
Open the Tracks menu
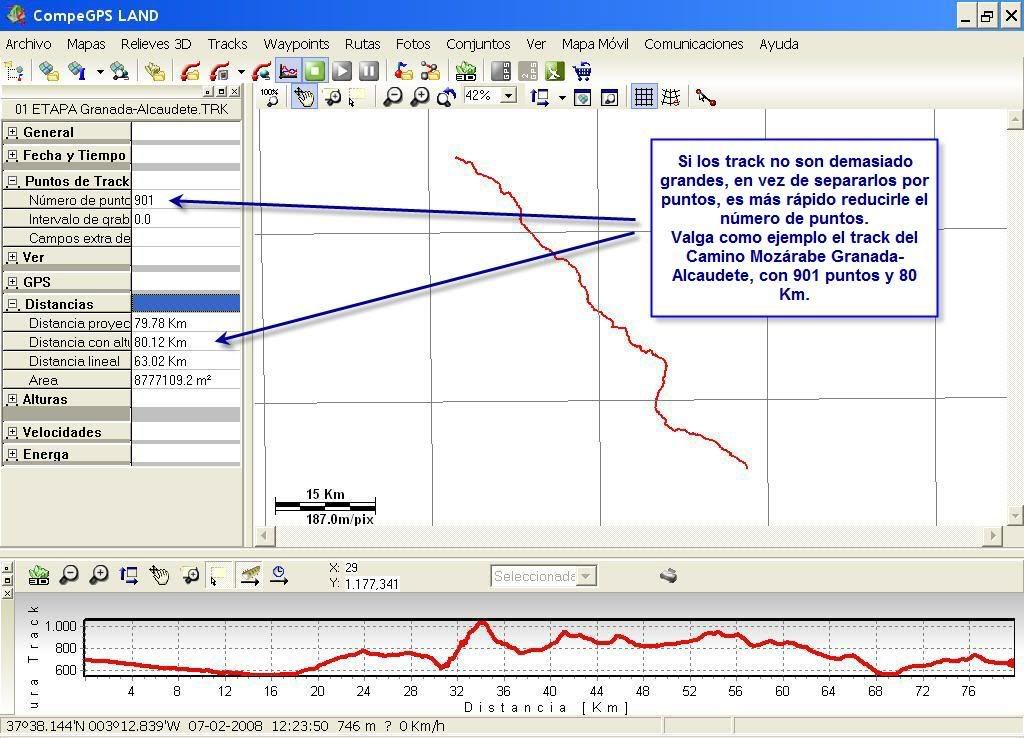coord(227,44)
